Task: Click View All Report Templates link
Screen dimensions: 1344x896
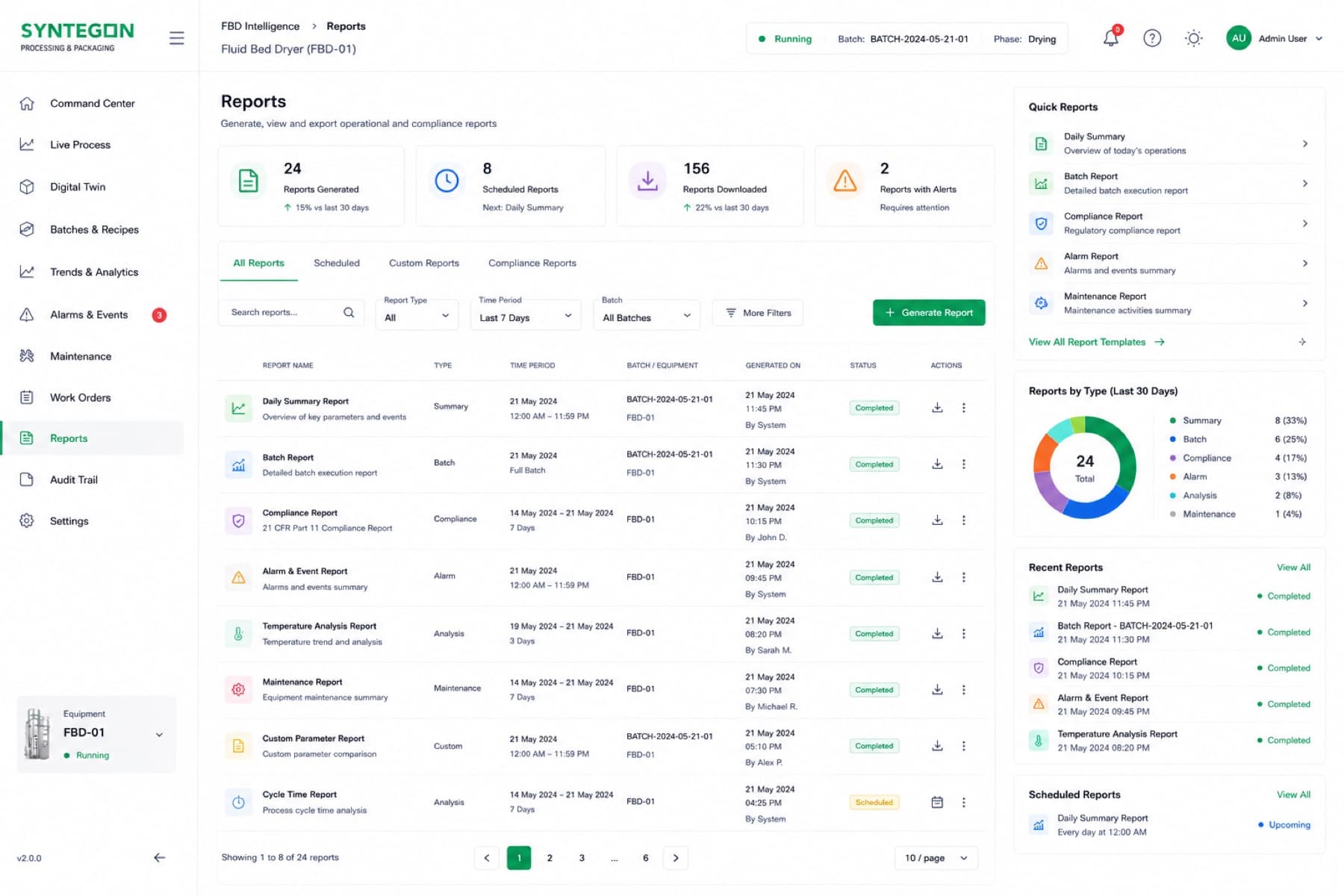Action: [1097, 342]
